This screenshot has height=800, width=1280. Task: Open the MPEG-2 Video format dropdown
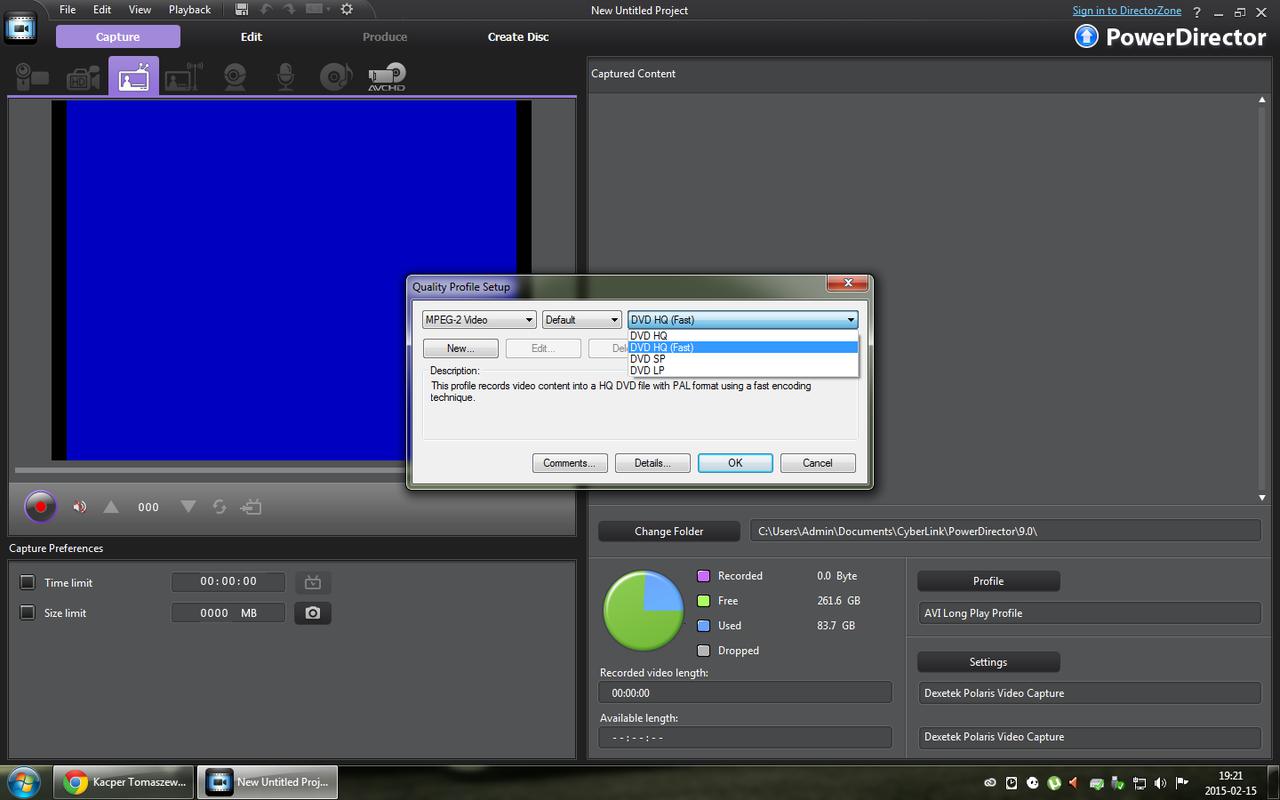point(479,320)
